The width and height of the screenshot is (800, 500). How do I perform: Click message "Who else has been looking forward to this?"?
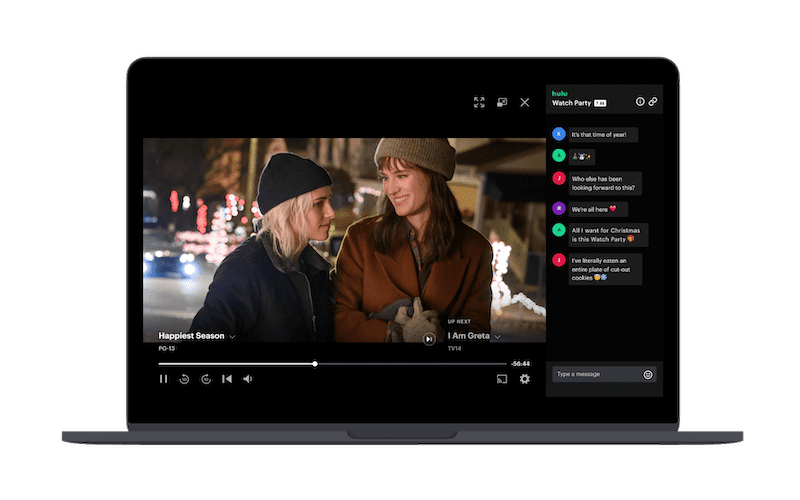[x=605, y=183]
